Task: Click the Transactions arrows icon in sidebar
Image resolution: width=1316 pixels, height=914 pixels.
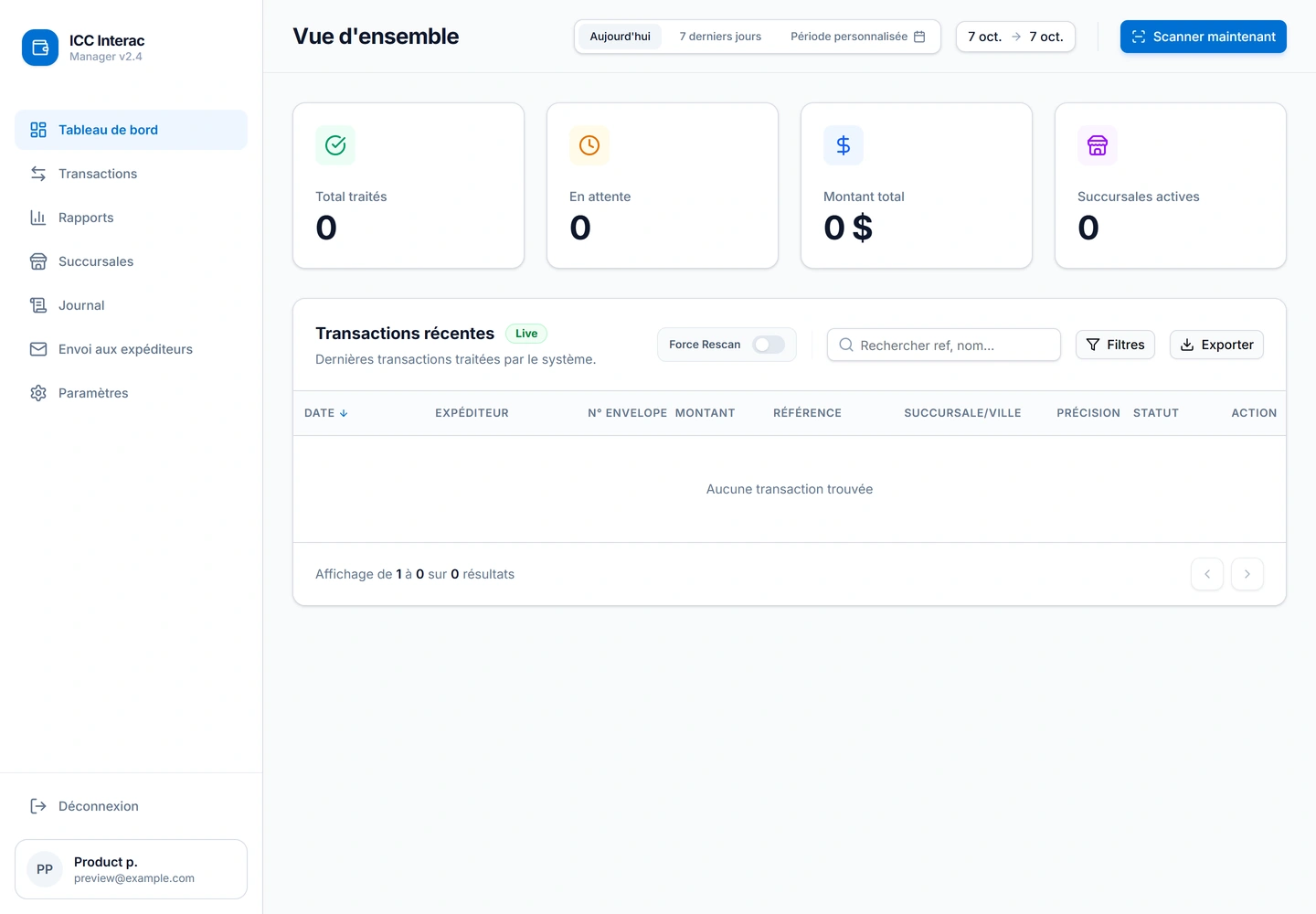Action: [38, 174]
